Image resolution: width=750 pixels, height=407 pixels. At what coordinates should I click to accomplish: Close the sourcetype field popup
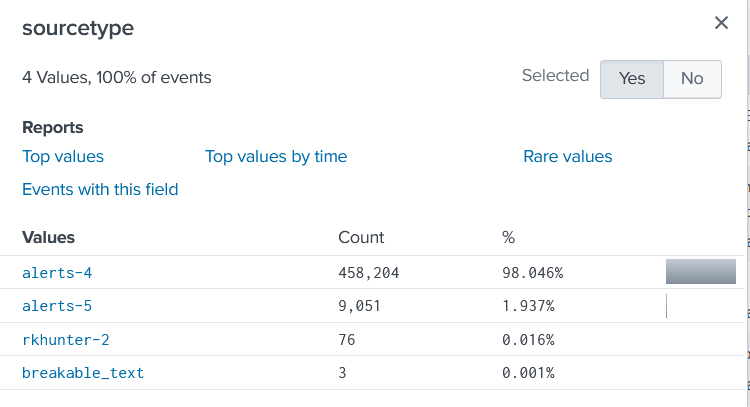[x=721, y=23]
